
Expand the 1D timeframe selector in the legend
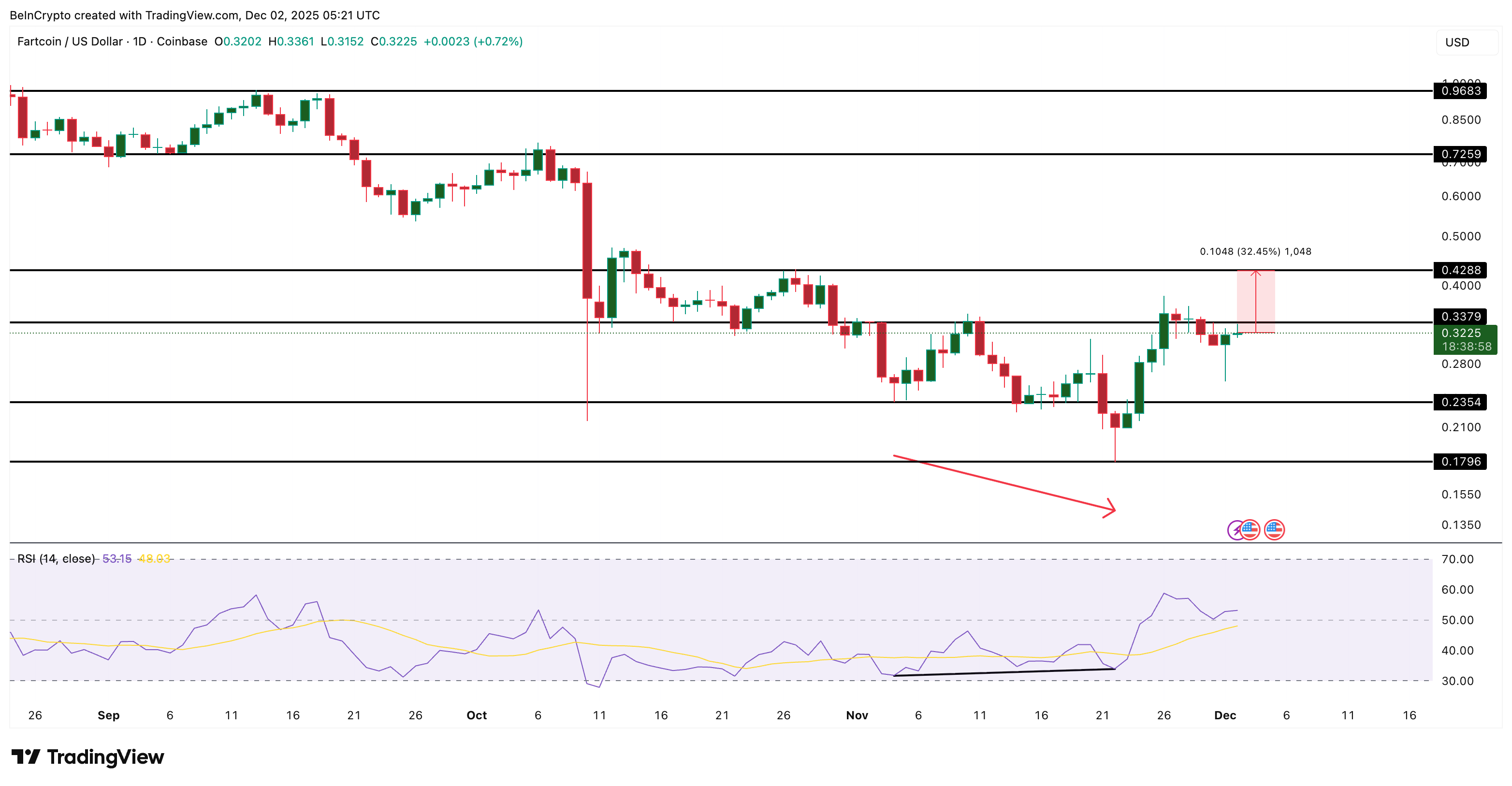(x=140, y=42)
